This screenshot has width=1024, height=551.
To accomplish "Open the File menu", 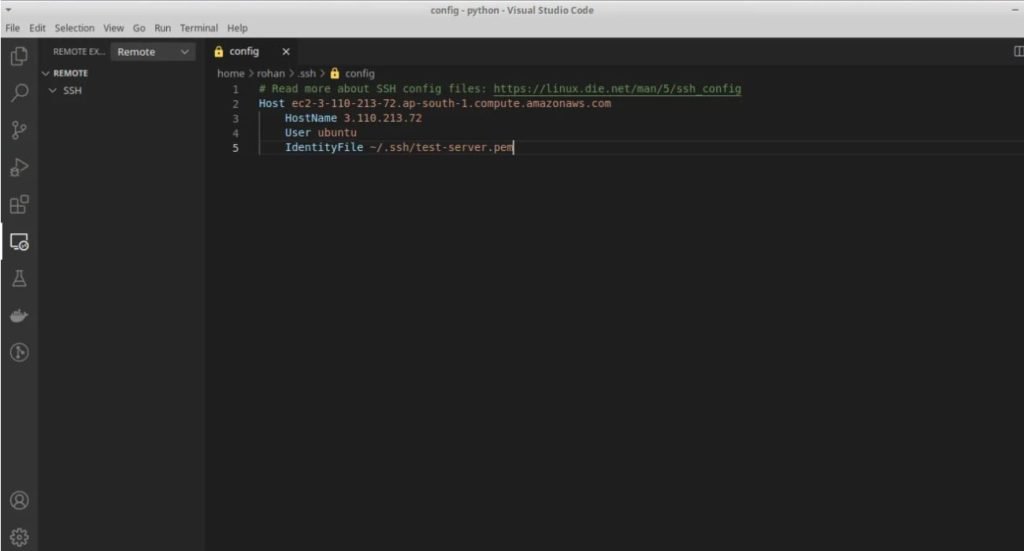I will (12, 28).
